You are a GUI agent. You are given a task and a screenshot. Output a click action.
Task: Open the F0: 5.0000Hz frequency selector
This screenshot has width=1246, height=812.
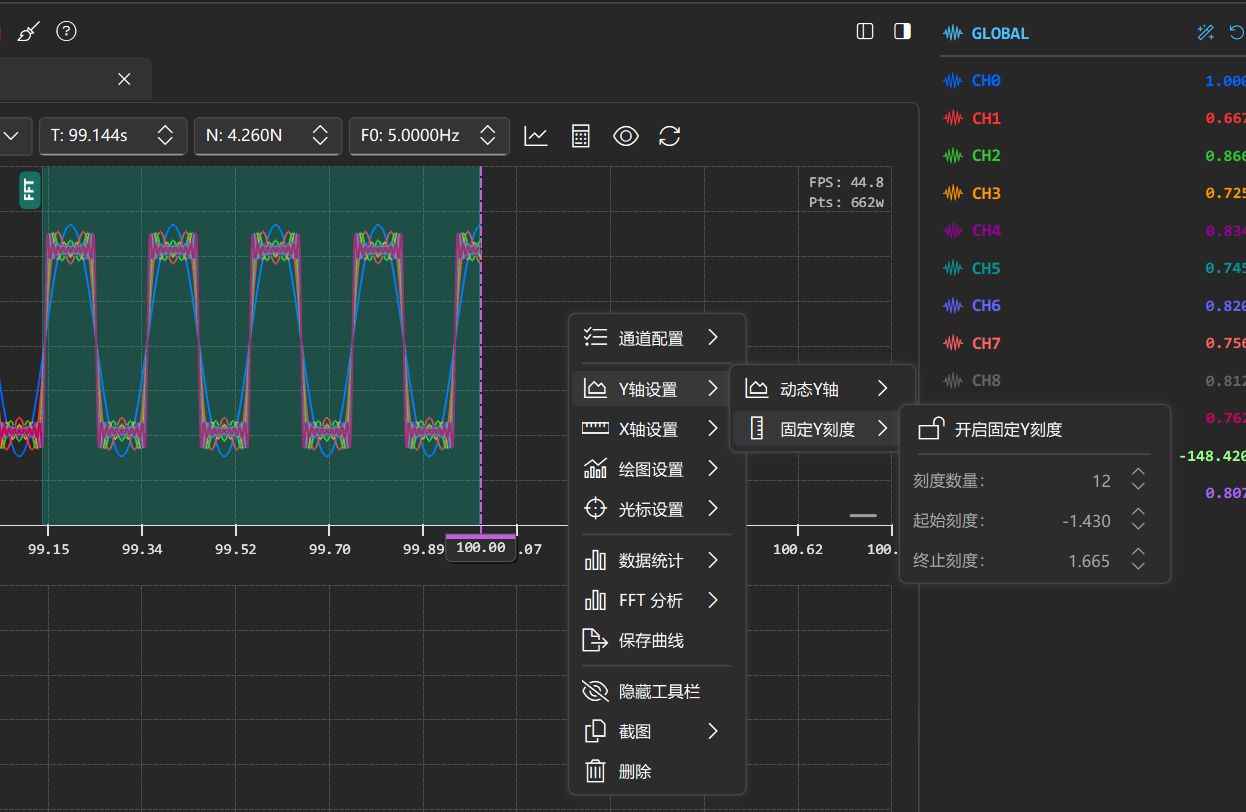[x=429, y=136]
